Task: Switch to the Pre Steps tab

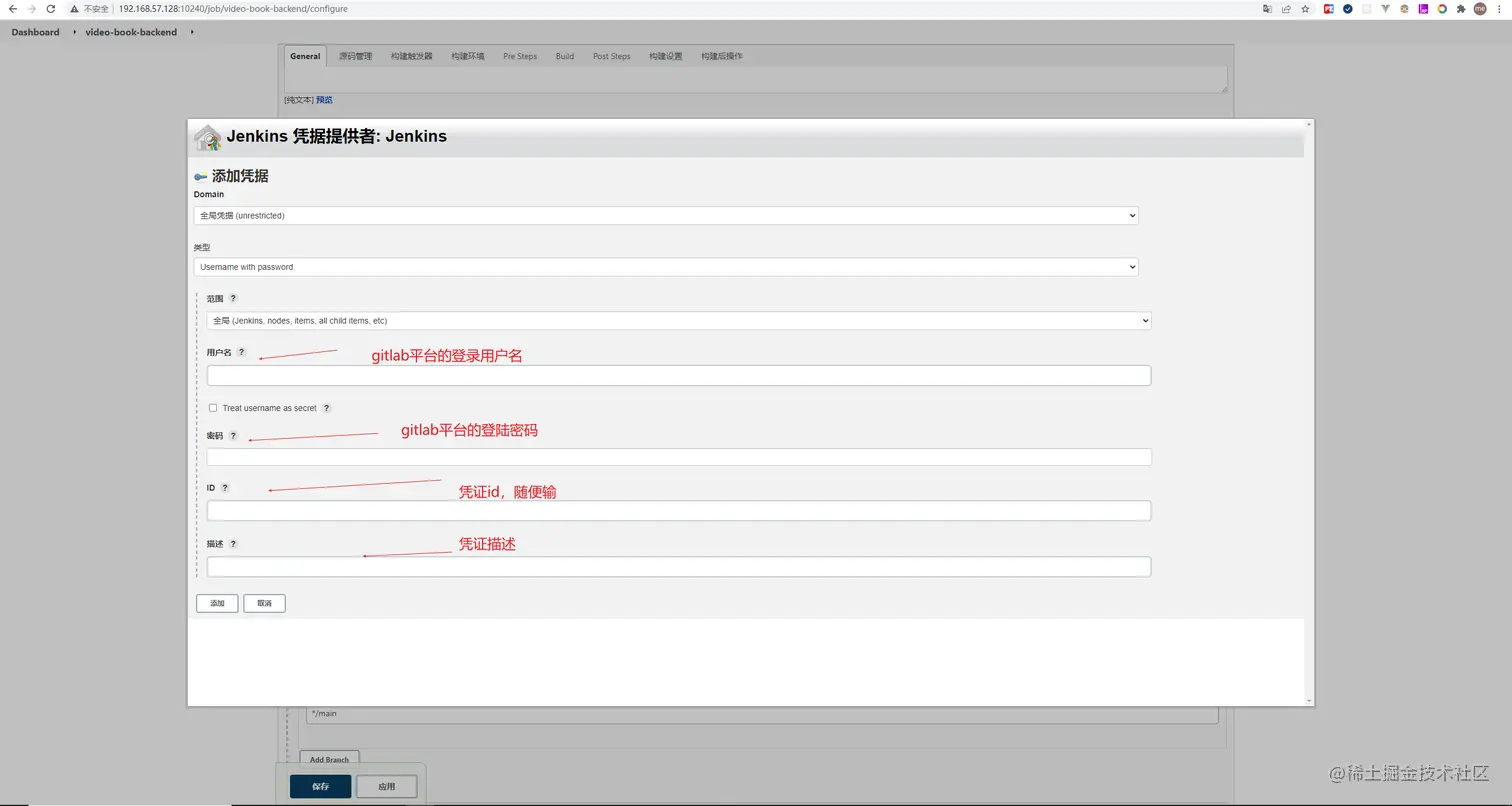Action: pos(520,56)
